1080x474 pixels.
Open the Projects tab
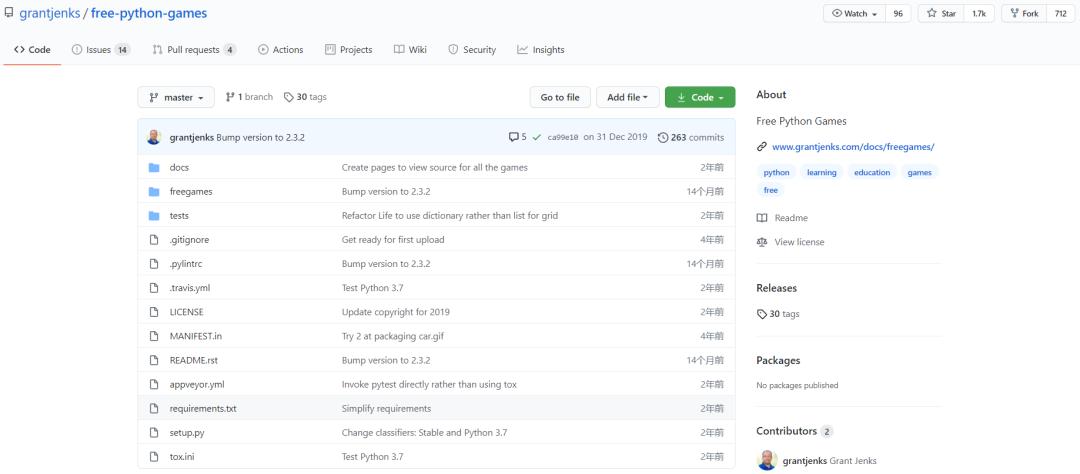349,50
